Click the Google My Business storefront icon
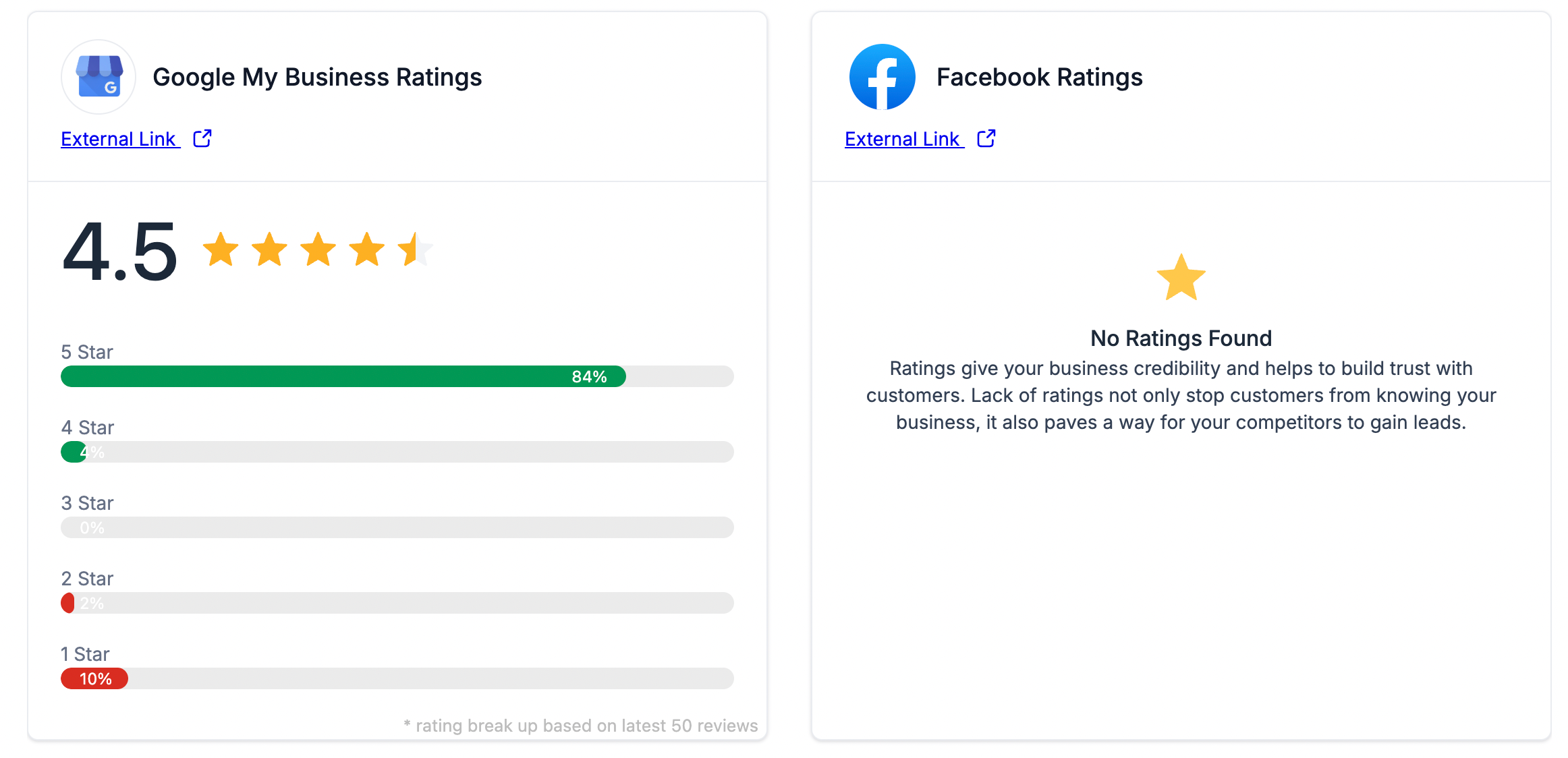The image size is (1568, 758). click(99, 77)
